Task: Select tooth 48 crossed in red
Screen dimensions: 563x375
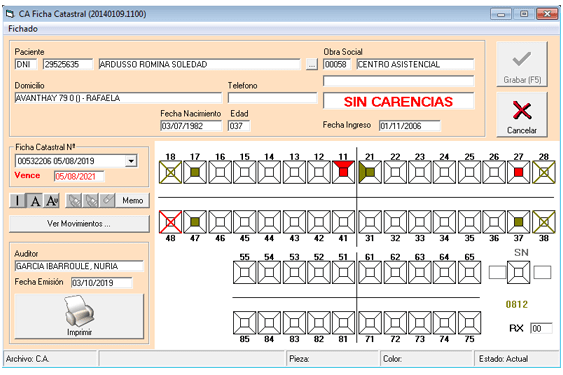Action: click(171, 222)
